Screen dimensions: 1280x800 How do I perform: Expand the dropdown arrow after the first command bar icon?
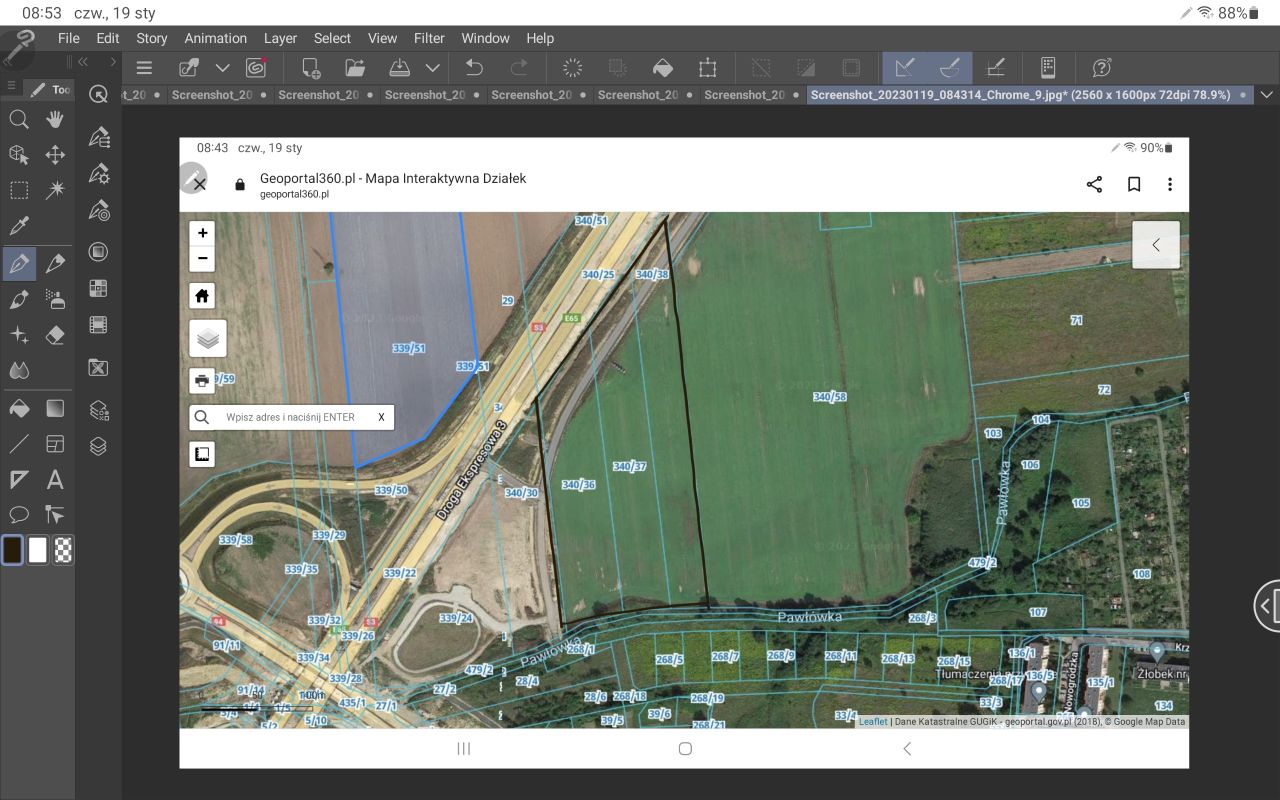pyautogui.click(x=223, y=68)
